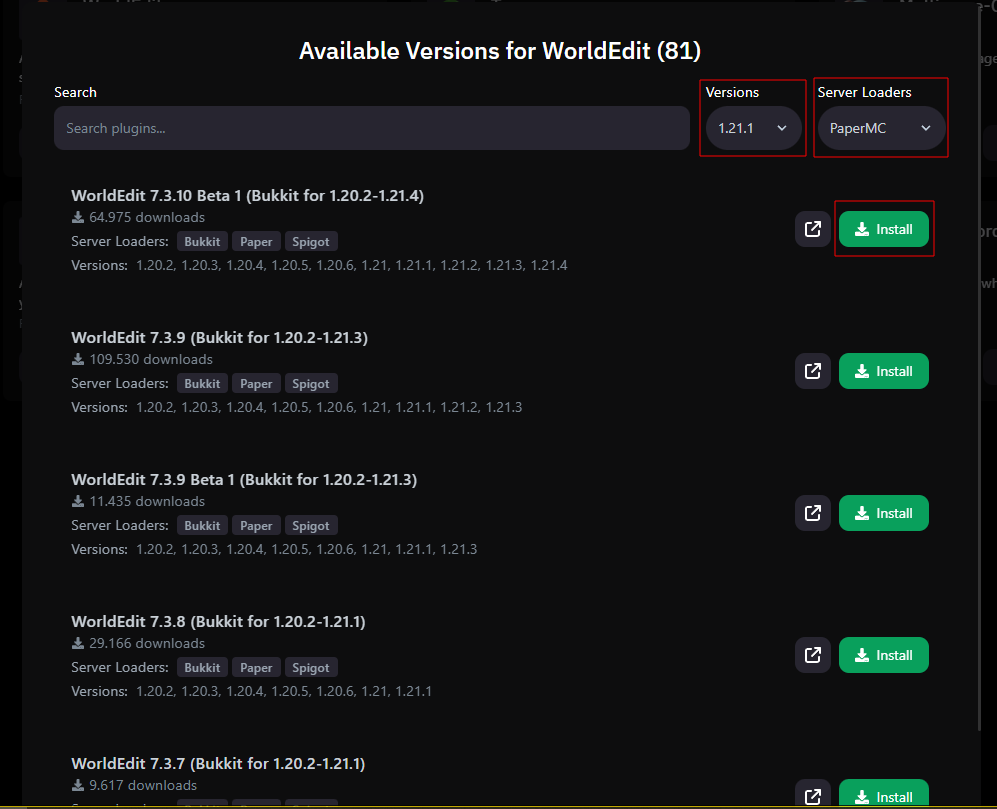Click external link icon beside WorldEdit 7.3.9
The height and width of the screenshot is (809, 997).
pos(813,370)
